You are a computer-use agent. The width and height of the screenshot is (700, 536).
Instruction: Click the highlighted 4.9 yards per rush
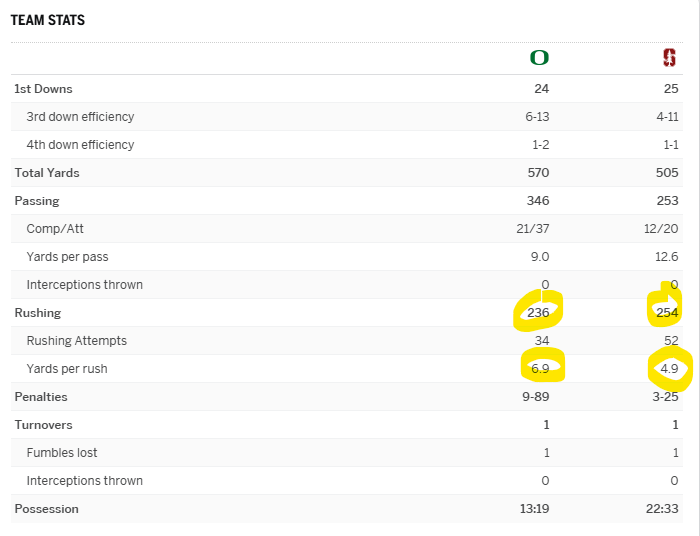click(670, 369)
